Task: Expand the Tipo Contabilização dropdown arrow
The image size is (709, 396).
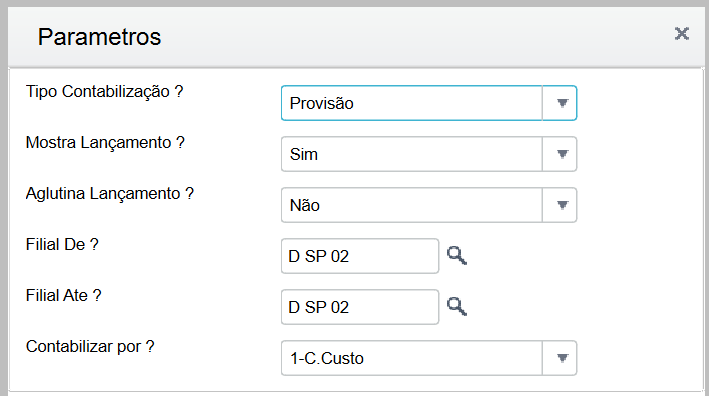Action: [560, 103]
